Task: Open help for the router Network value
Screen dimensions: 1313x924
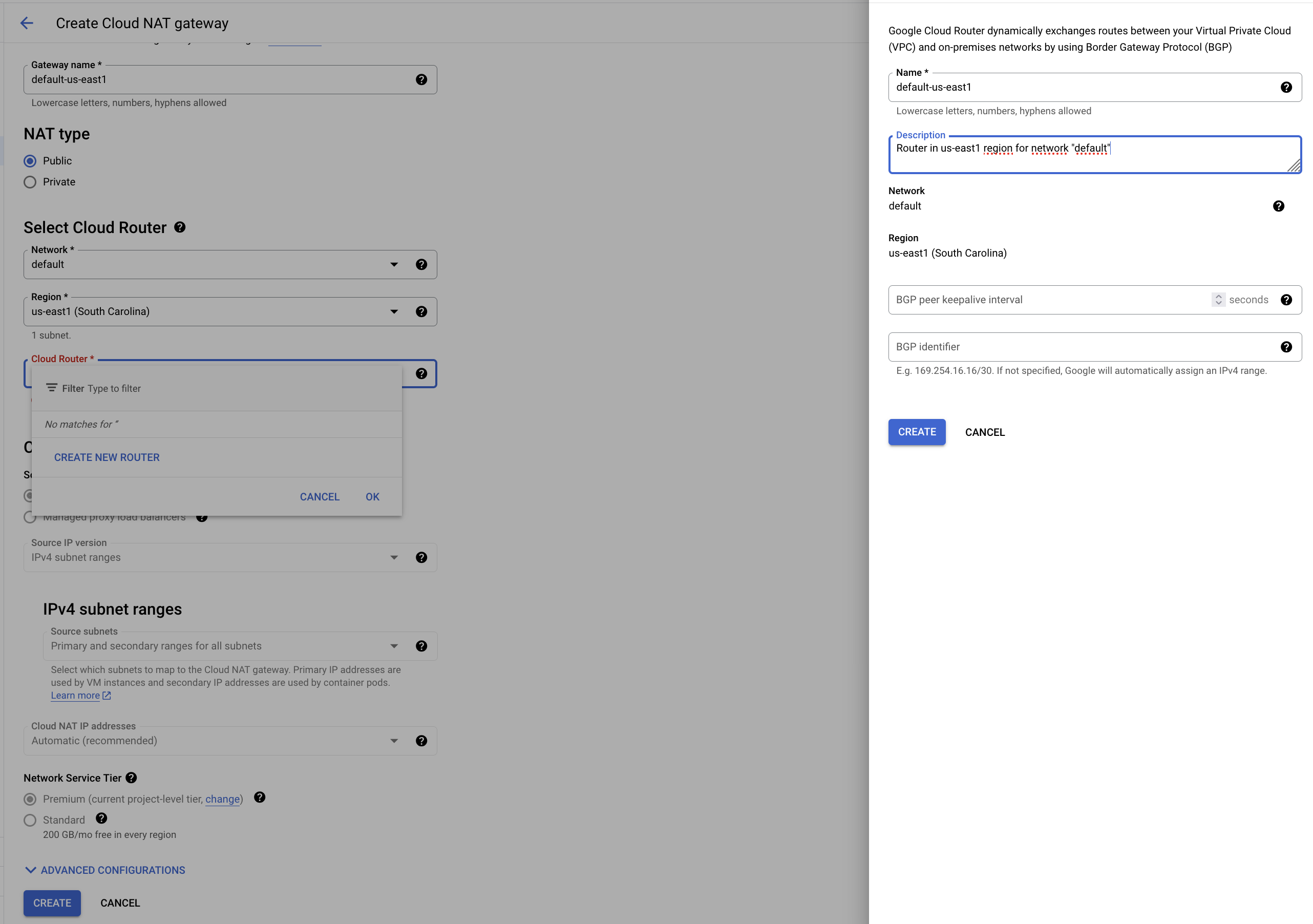Action: tap(1279, 206)
